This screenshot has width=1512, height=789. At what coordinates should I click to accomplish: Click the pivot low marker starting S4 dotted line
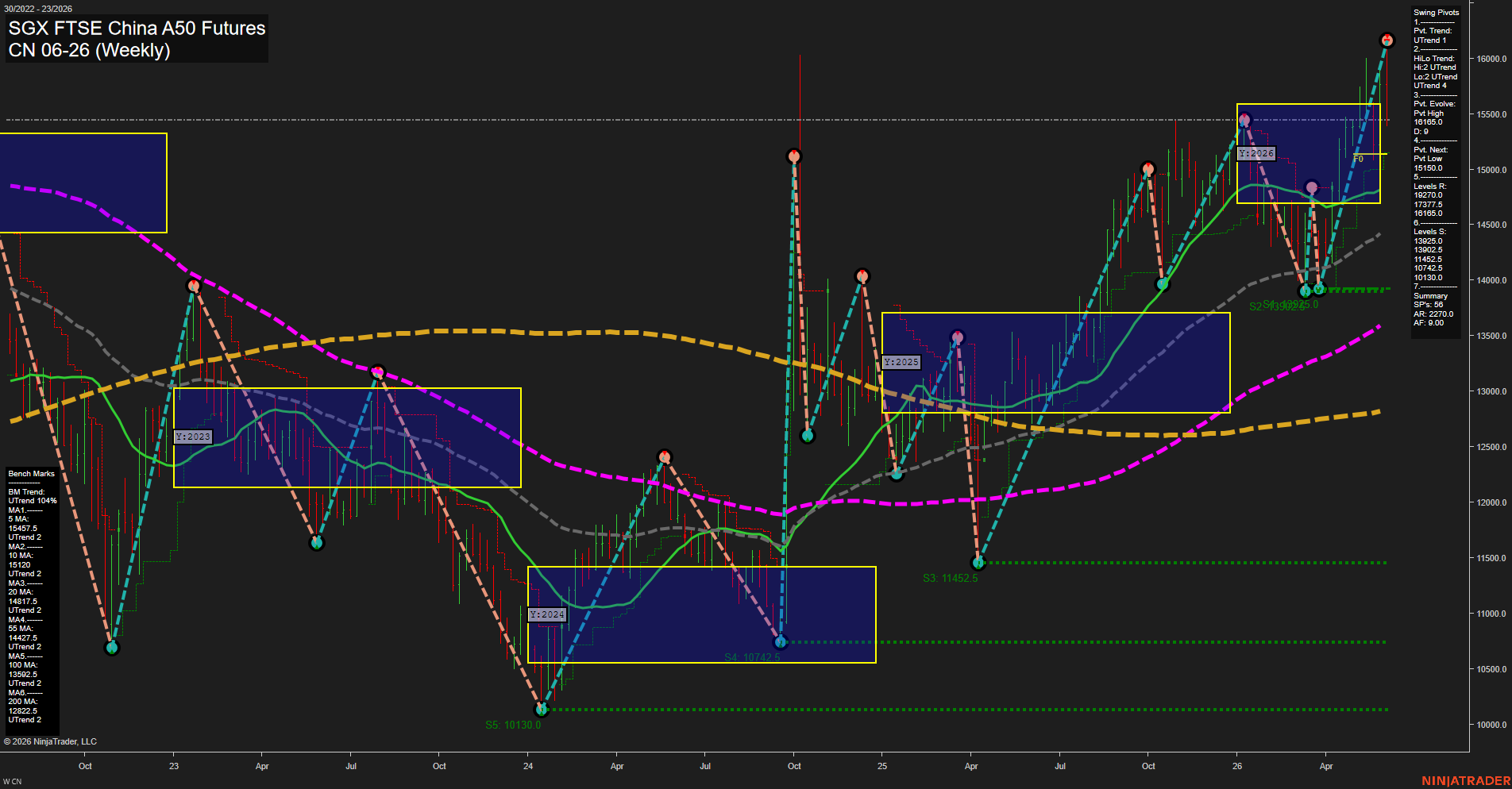tap(781, 641)
